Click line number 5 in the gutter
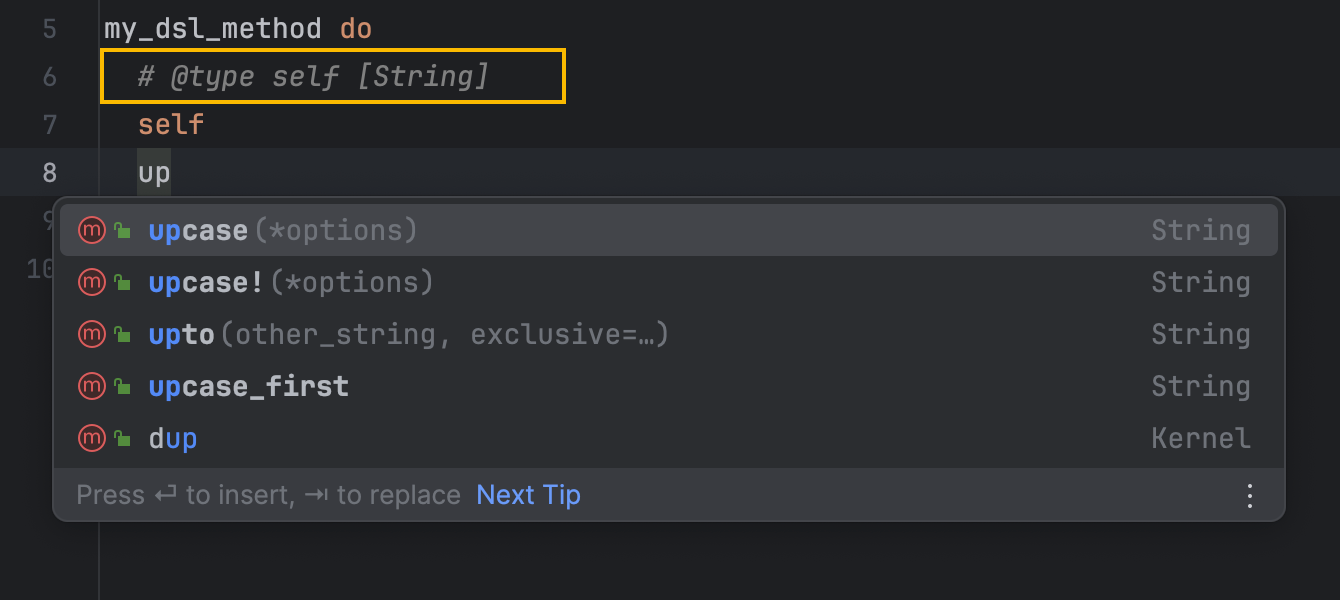Screen dimensions: 1340x600 pyautogui.click(x=50, y=29)
